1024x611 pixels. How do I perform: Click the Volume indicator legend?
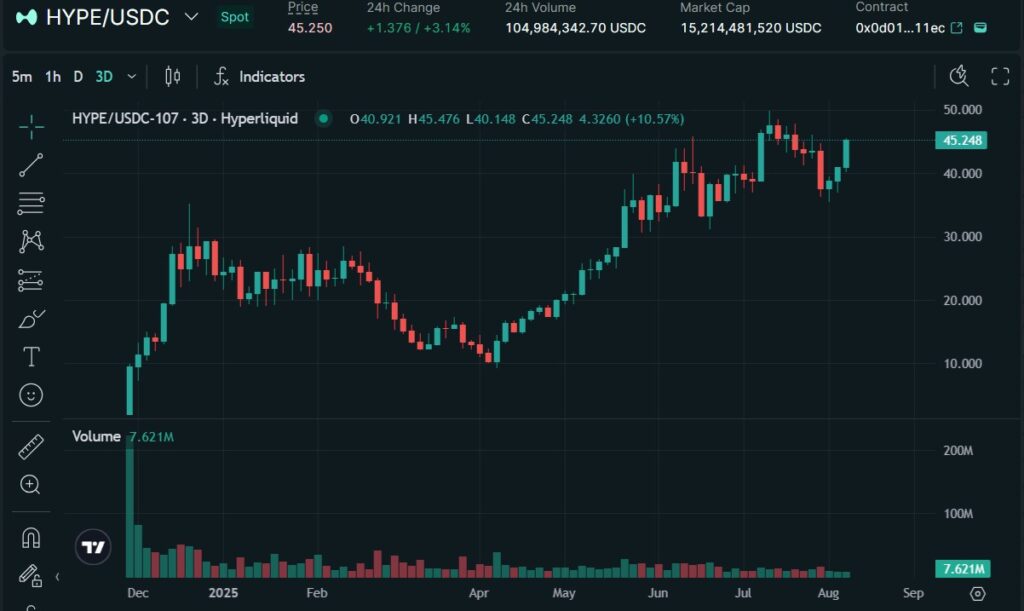[x=96, y=436]
